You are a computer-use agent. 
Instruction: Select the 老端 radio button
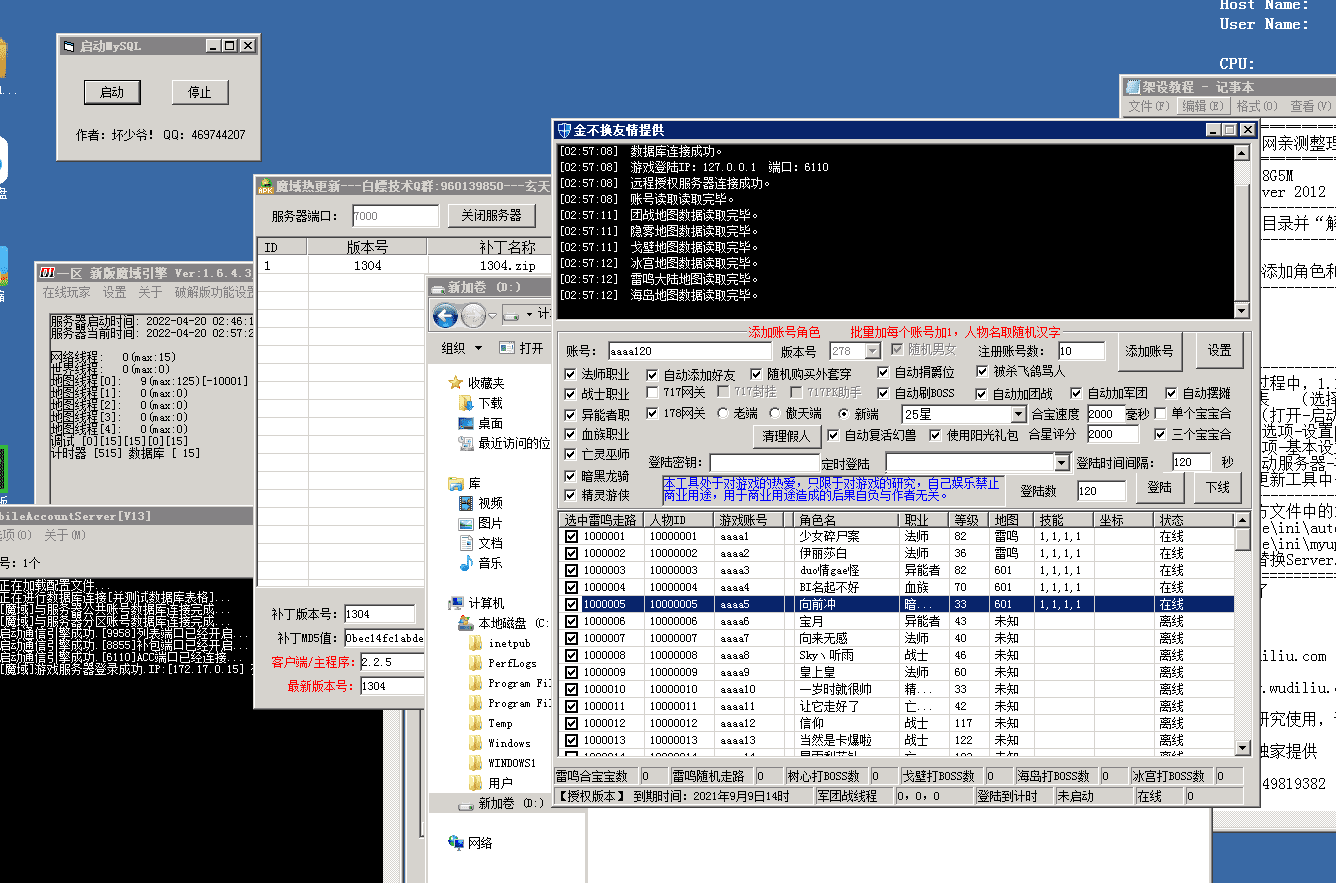point(723,414)
